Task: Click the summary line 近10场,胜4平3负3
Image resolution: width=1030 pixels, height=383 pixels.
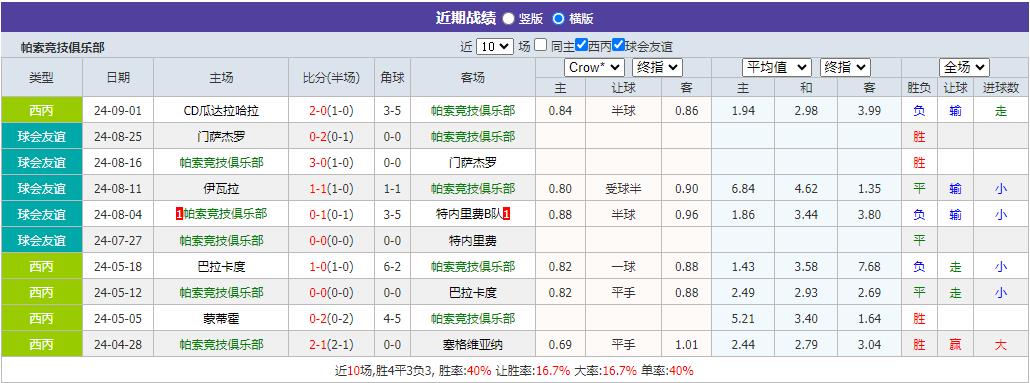Action: [x=384, y=370]
